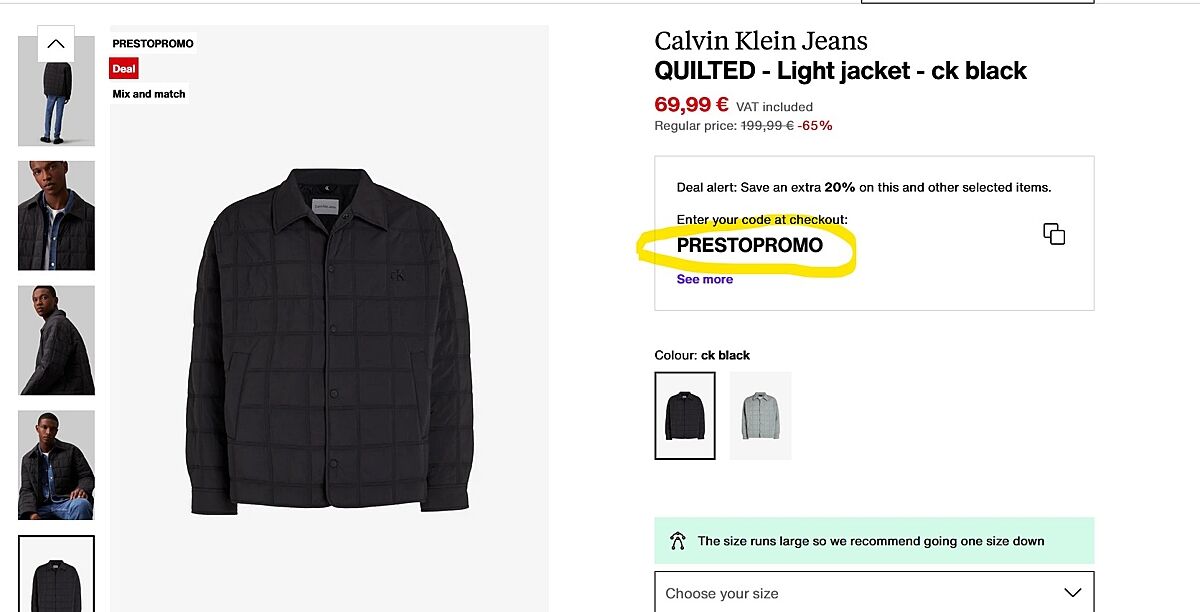Expand See more deal details
Screen dimensions: 1200x612
pos(704,279)
